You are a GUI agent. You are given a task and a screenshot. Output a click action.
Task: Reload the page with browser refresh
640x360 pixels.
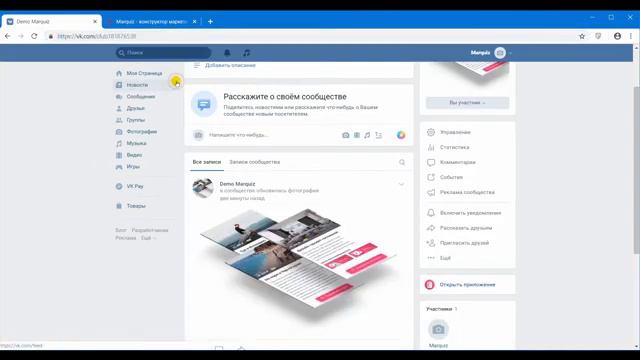[x=34, y=36]
